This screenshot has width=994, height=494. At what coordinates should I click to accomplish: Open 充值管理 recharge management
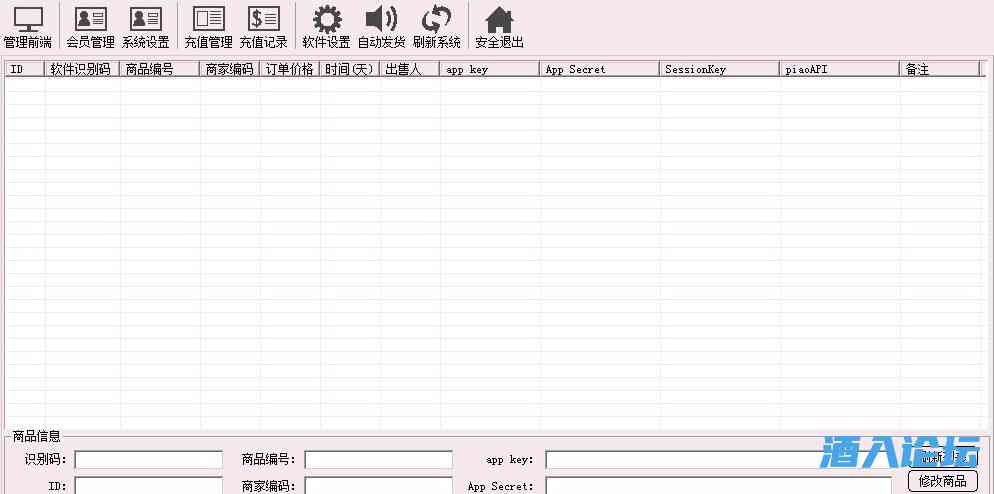[x=209, y=27]
